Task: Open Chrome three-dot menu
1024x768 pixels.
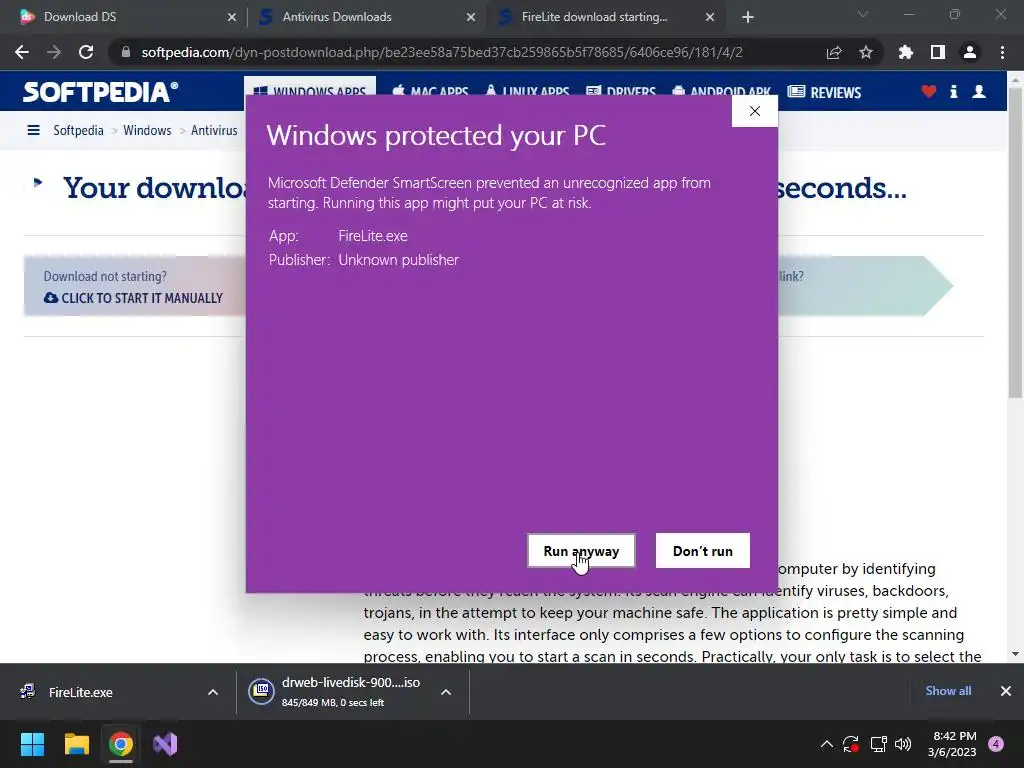Action: click(1002, 52)
